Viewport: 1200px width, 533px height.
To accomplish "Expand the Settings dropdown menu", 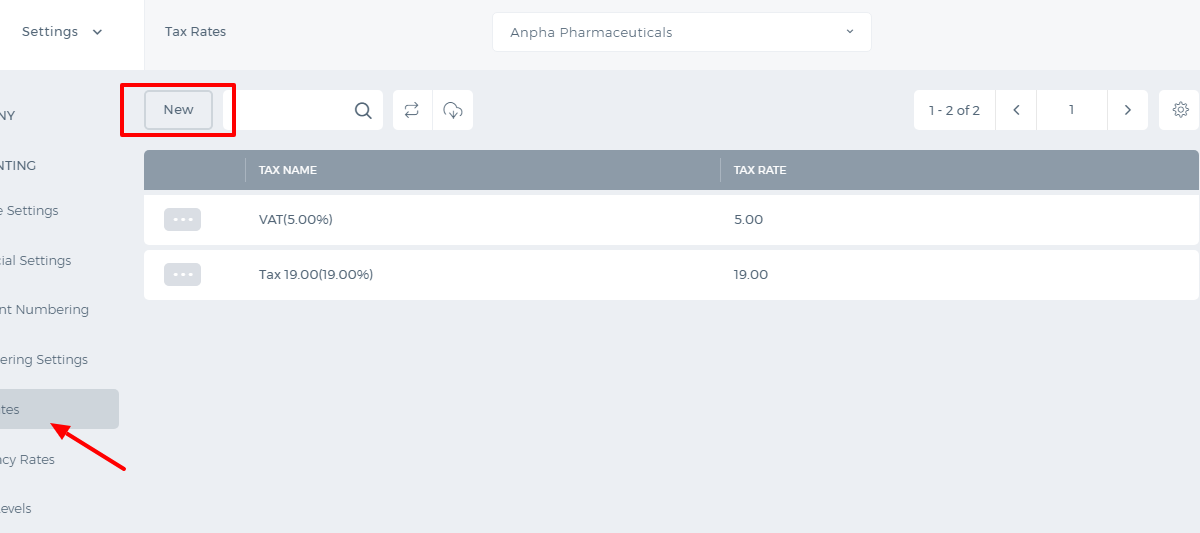I will 62,32.
